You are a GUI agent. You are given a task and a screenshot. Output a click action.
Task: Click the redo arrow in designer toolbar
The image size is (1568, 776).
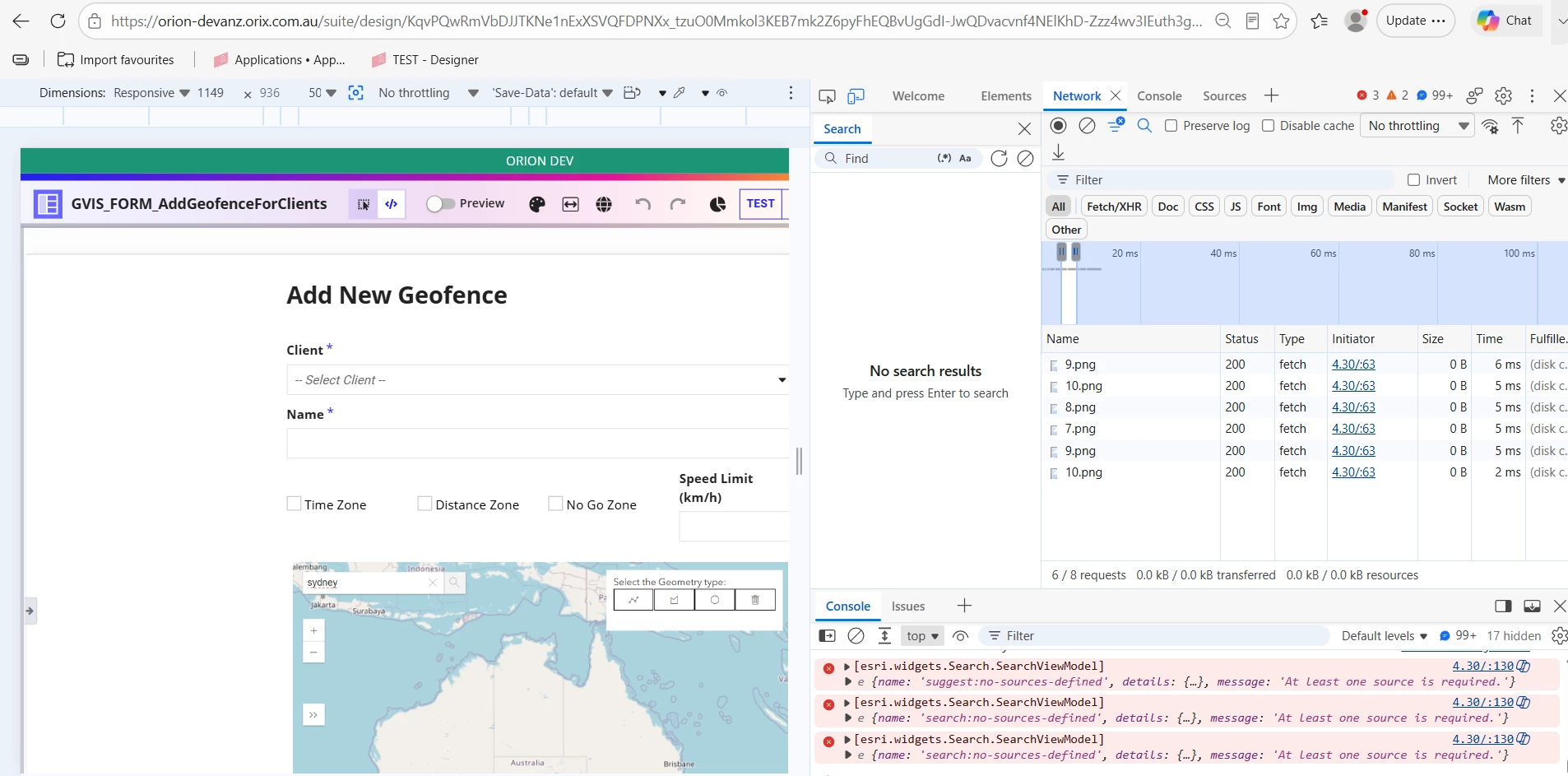(x=677, y=204)
